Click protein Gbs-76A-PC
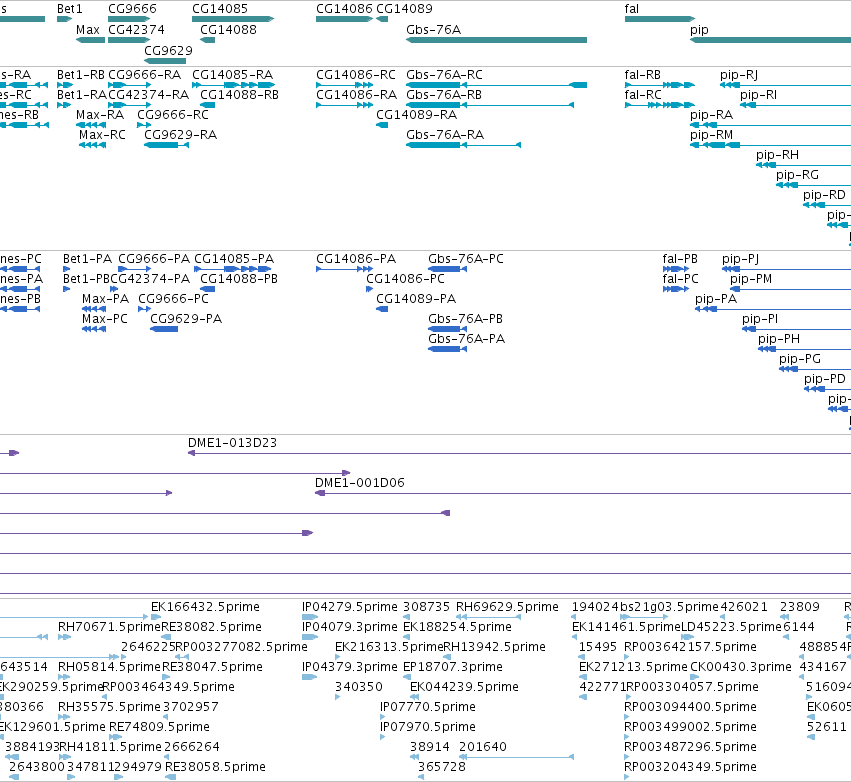The image size is (851, 782). [x=448, y=269]
